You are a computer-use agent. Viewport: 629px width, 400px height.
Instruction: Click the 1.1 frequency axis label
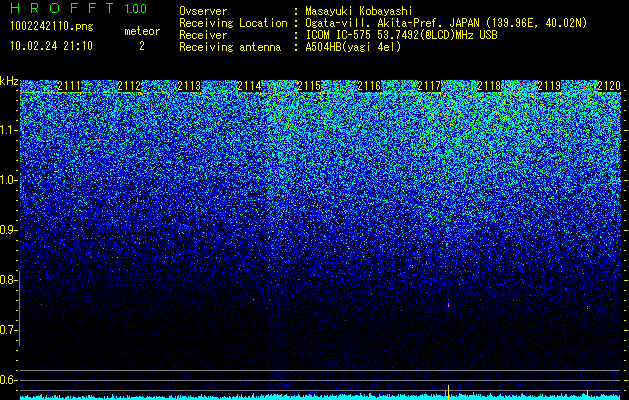point(8,130)
